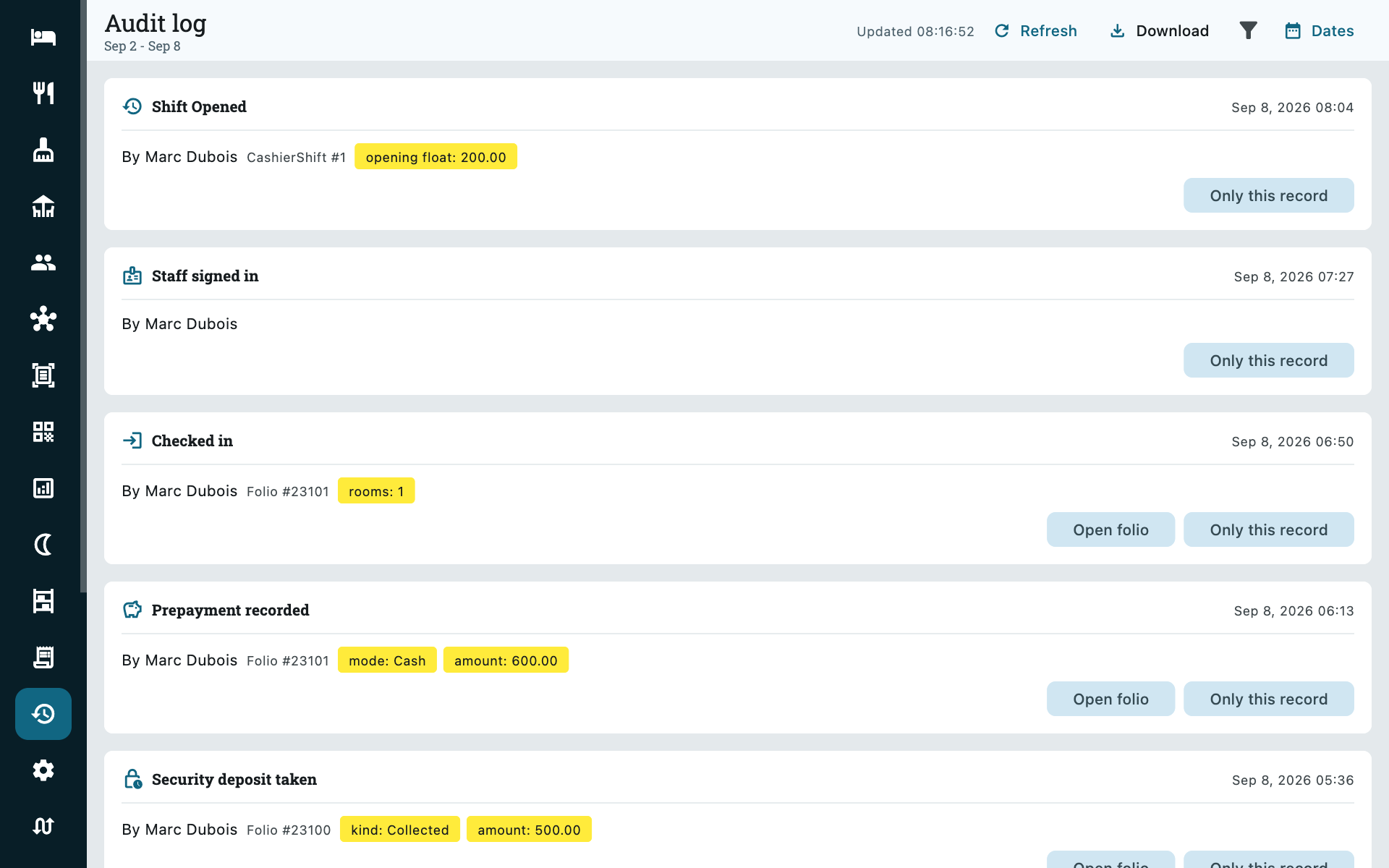
Task: Click the Checked in title
Action: point(192,441)
